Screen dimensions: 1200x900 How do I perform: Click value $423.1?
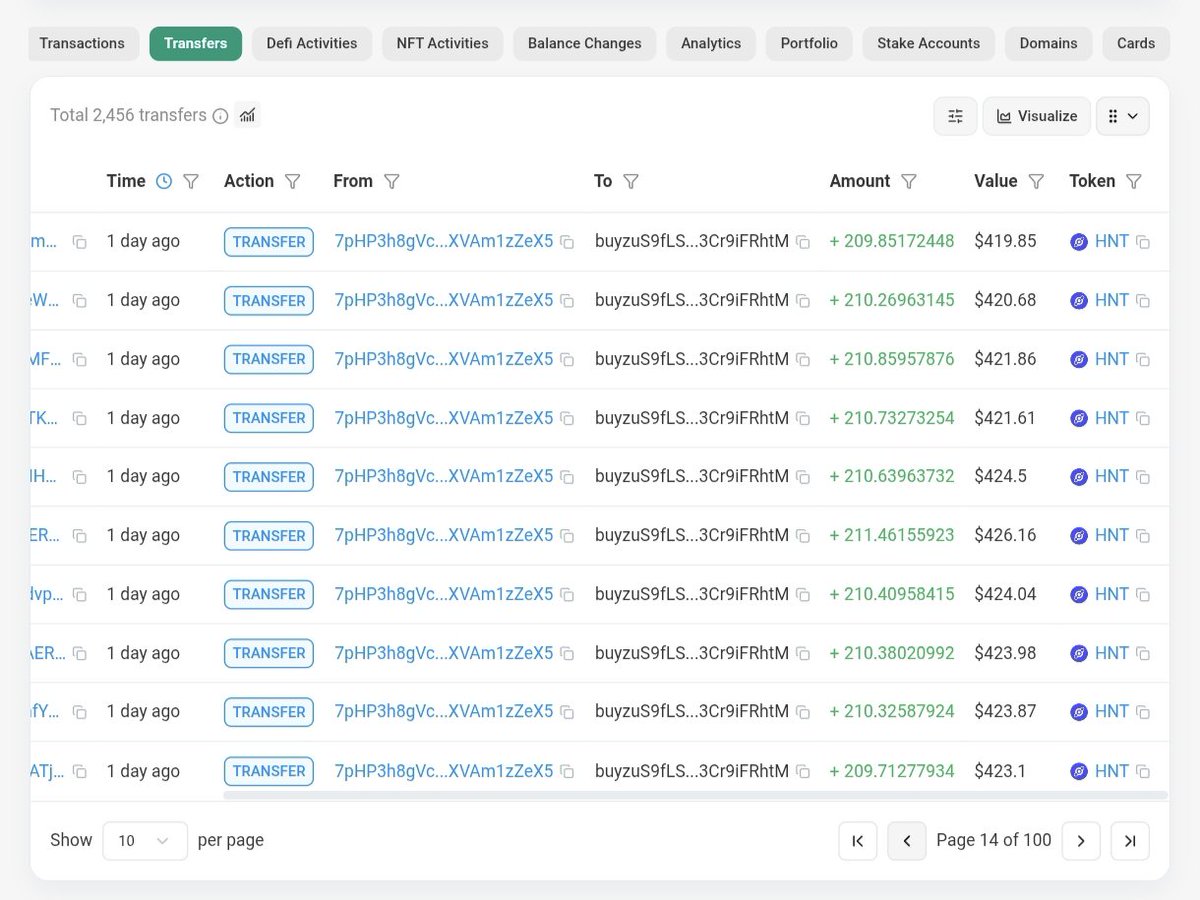[999, 771]
